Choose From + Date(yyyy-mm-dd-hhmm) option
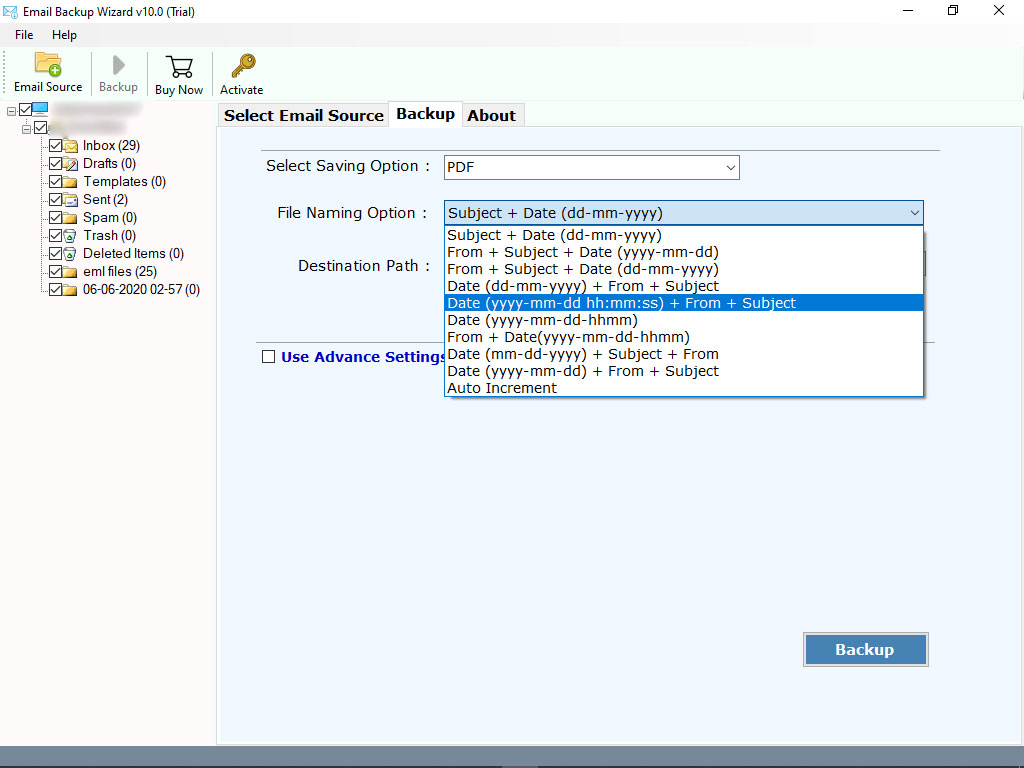1024x768 pixels. tap(684, 337)
